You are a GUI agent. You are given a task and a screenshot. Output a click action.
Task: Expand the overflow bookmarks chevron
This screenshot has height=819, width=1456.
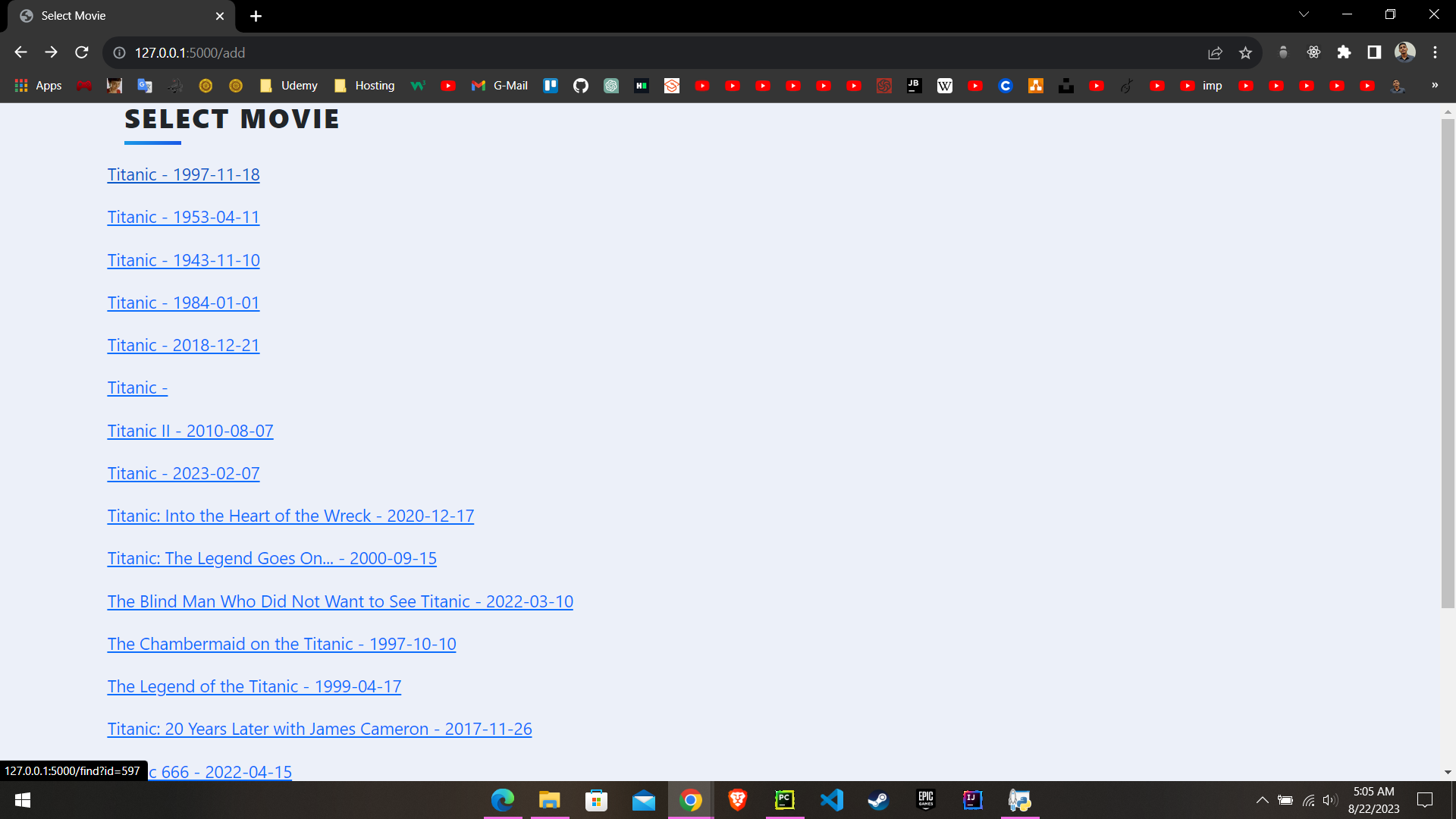pos(1435,86)
